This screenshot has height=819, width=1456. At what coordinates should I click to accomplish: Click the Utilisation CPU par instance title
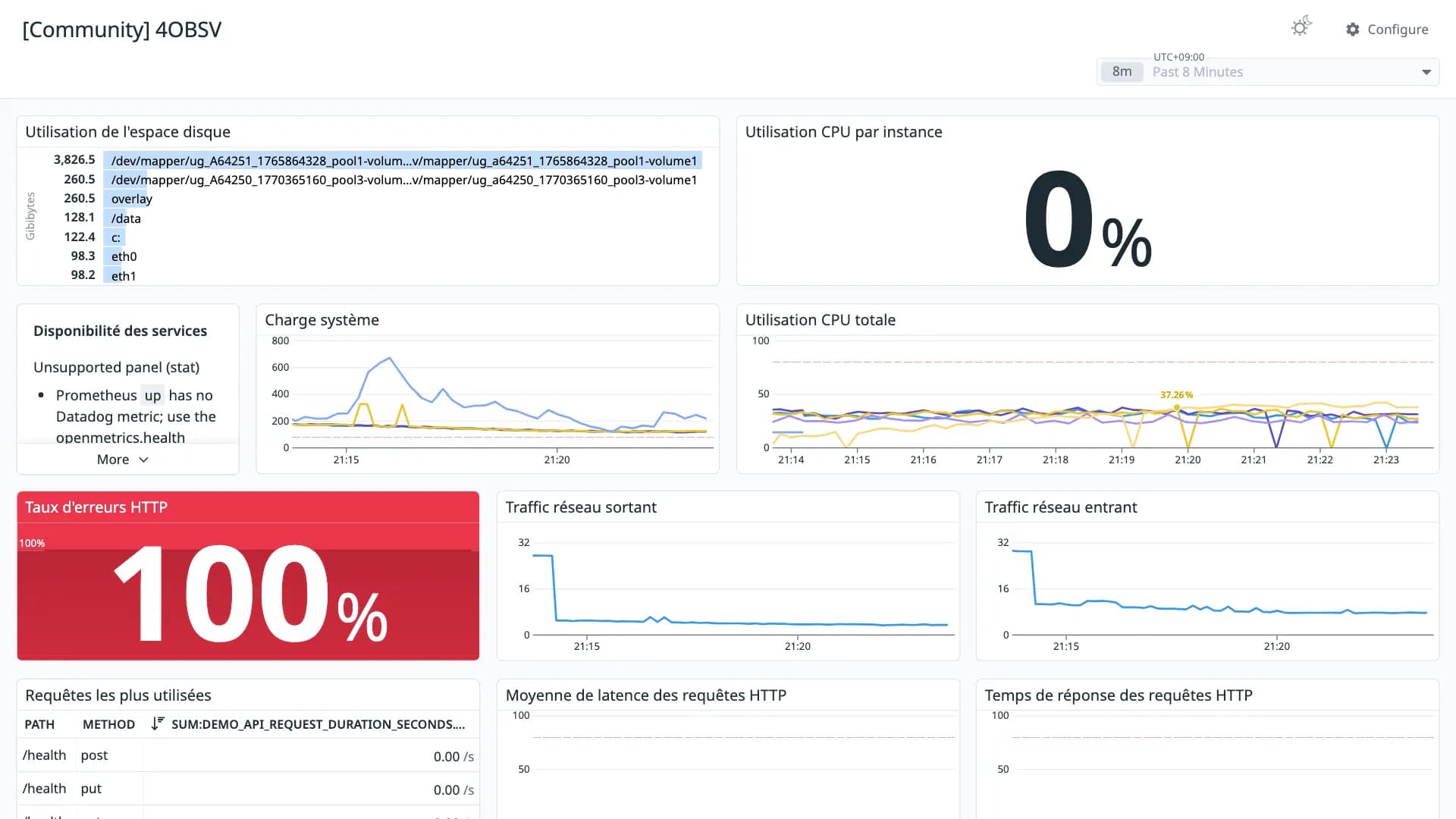coord(843,132)
